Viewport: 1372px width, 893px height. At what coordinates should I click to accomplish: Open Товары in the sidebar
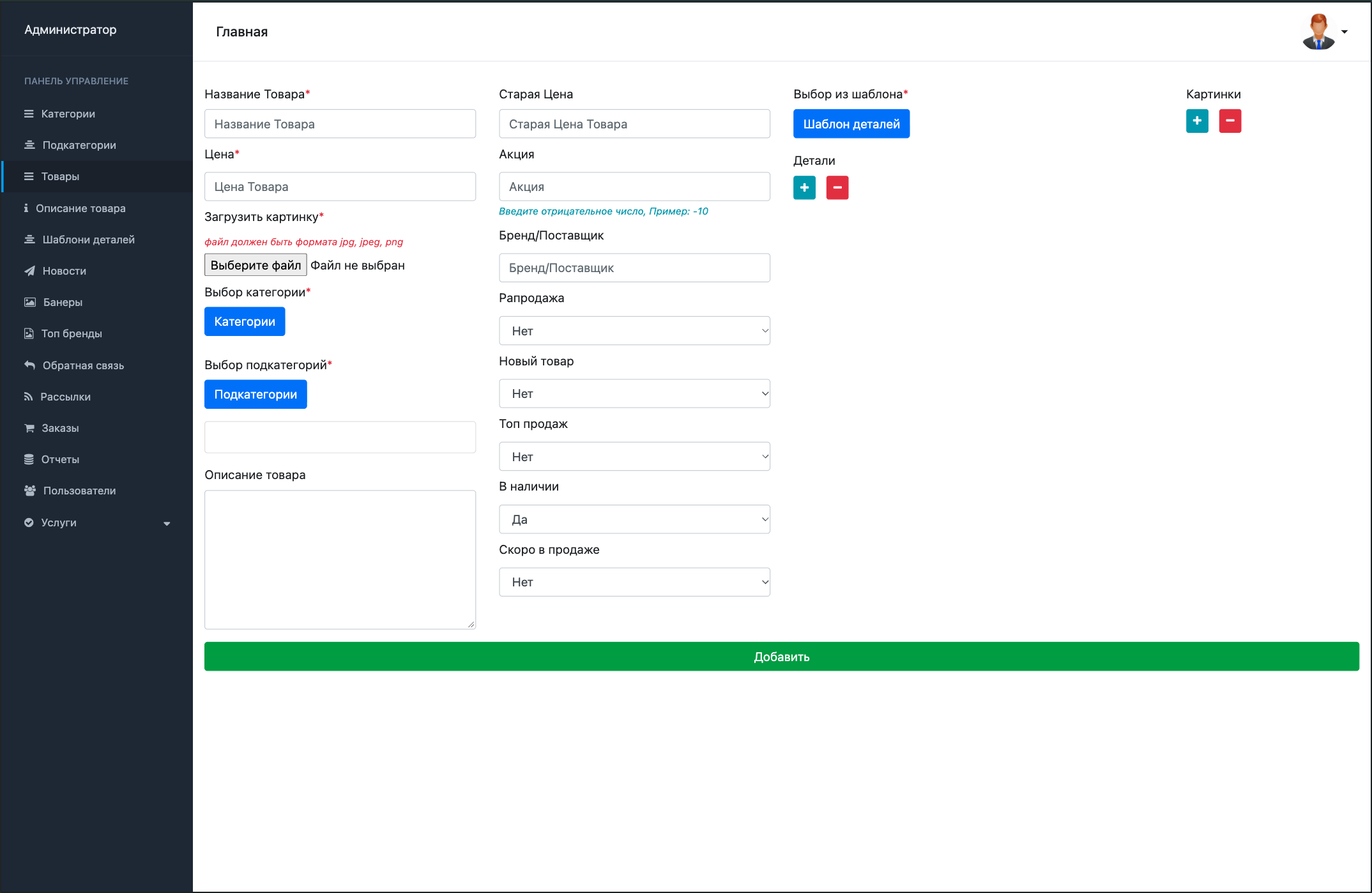click(x=97, y=176)
